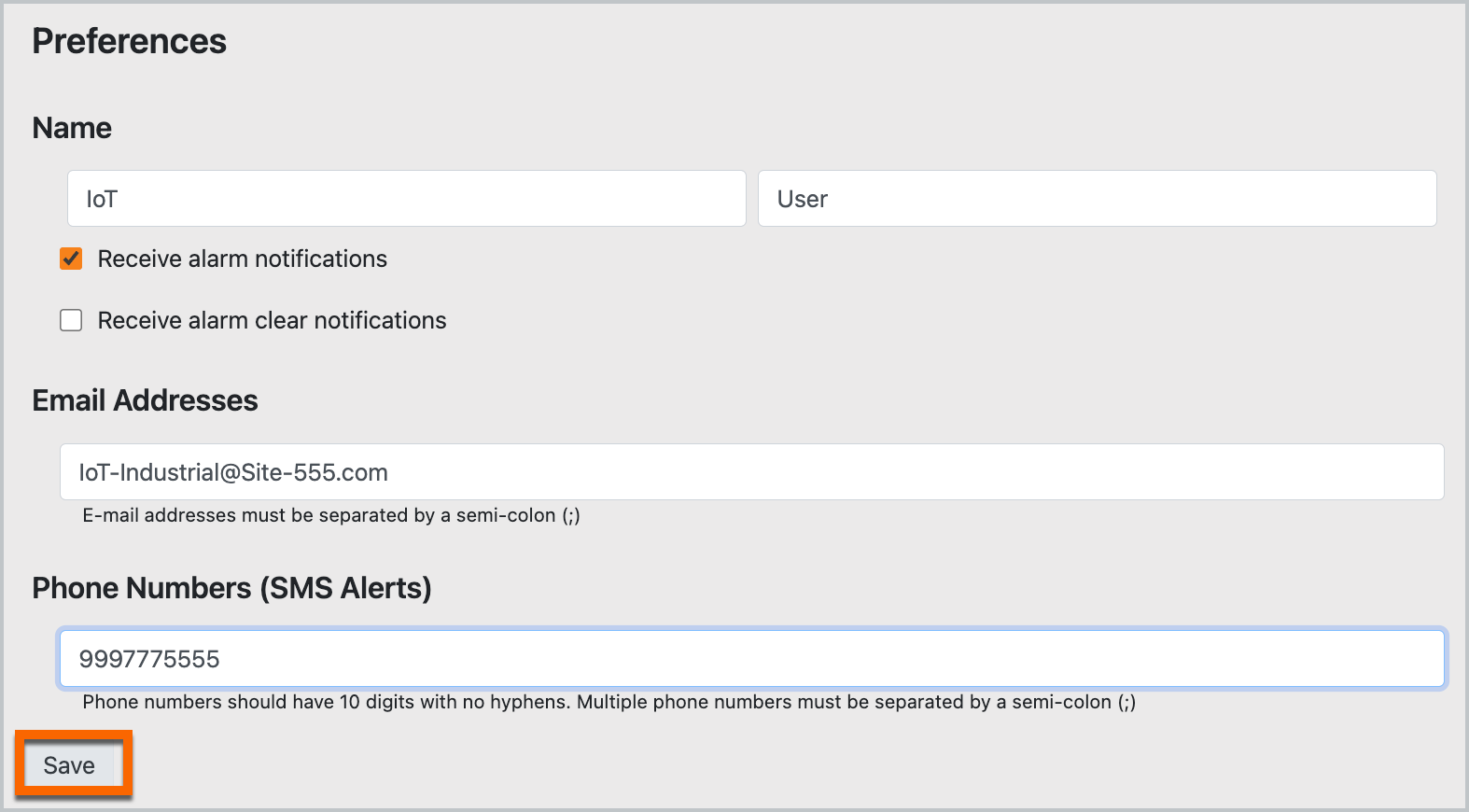Click the Email Addresses section title
Screen dimensions: 1469x812
click(145, 399)
